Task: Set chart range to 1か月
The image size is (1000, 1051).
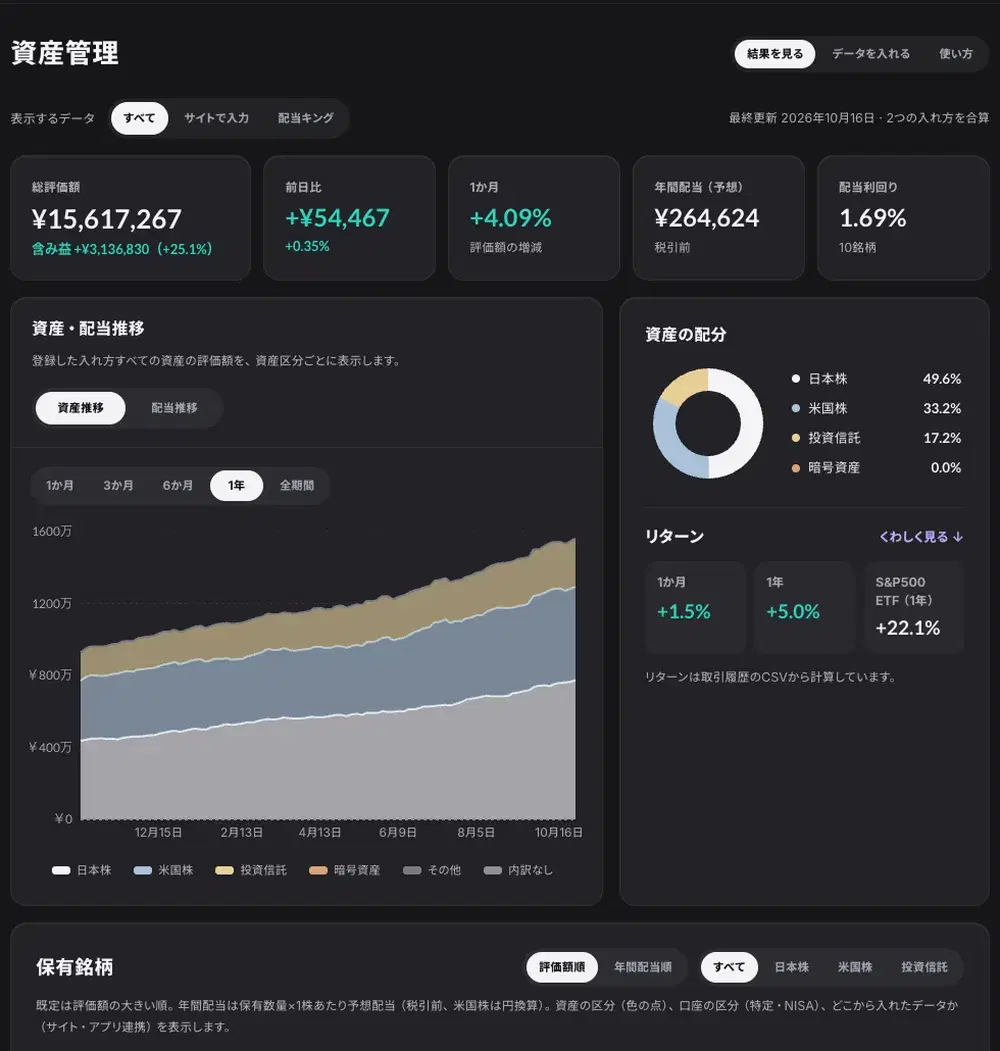Action: (60, 485)
